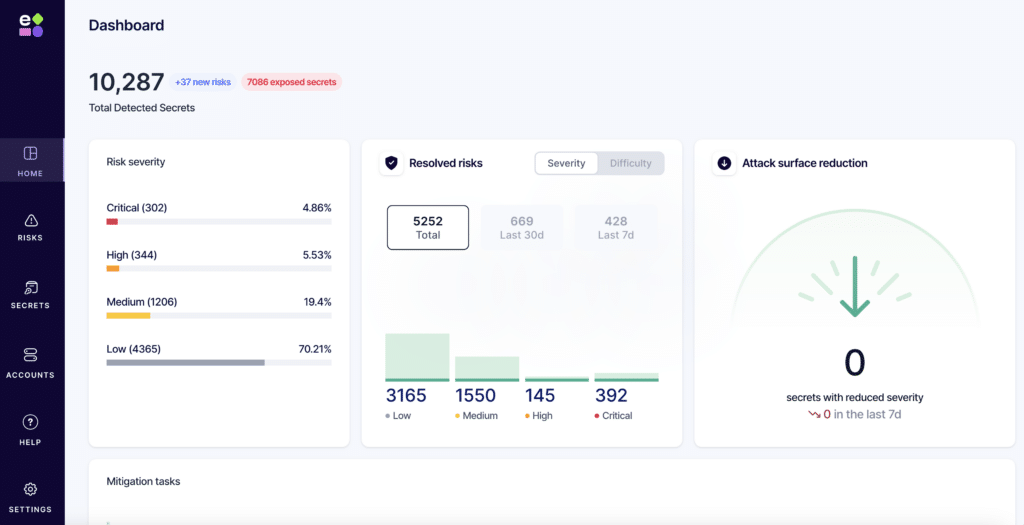1024x525 pixels.
Task: Select the 669 Last 30d tab
Action: click(521, 227)
